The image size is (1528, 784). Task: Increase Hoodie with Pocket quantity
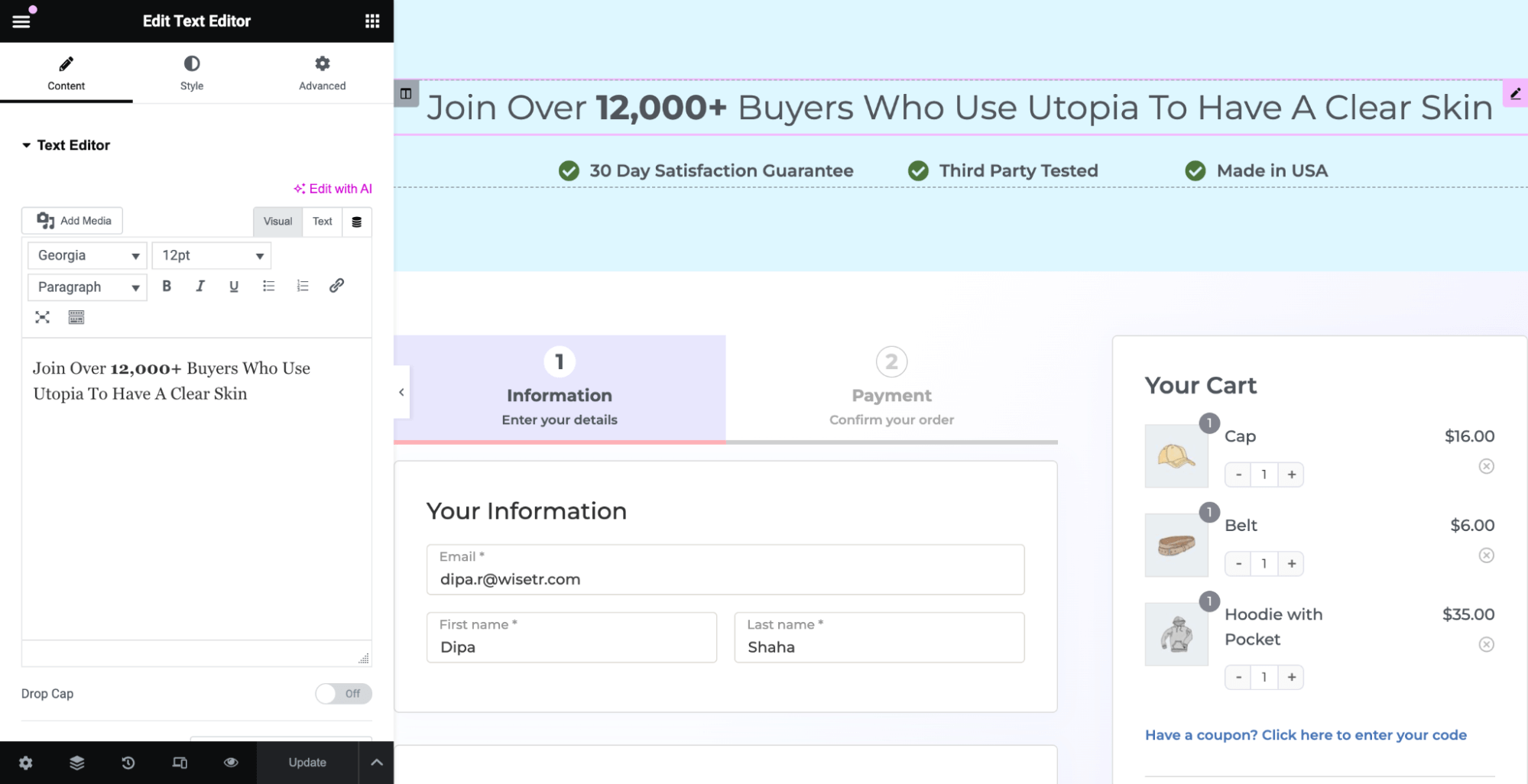pos(1291,677)
